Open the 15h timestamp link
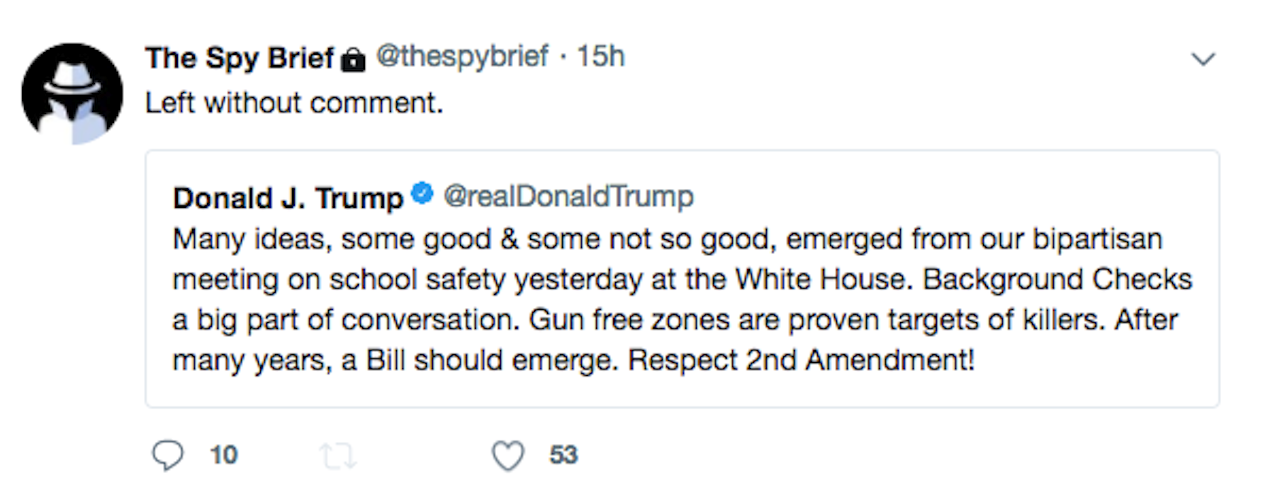This screenshot has height=500, width=1280. [x=601, y=57]
